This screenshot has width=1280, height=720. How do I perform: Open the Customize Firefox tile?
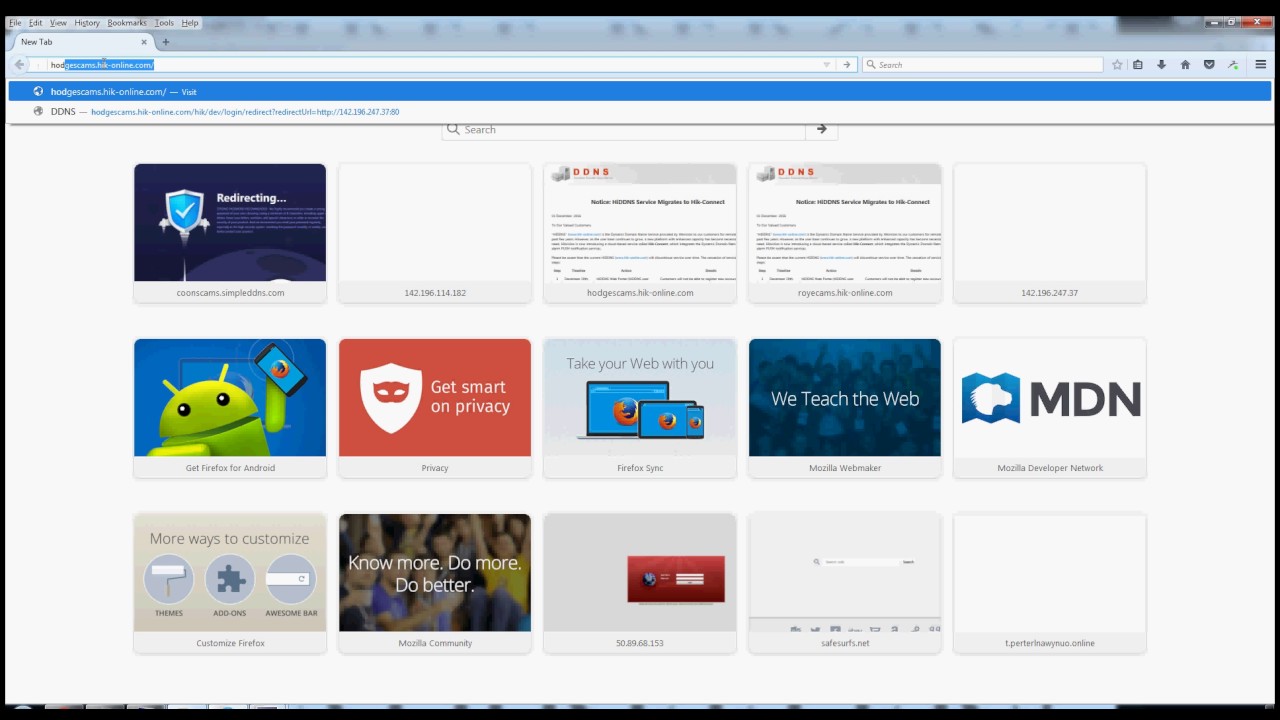pos(230,582)
